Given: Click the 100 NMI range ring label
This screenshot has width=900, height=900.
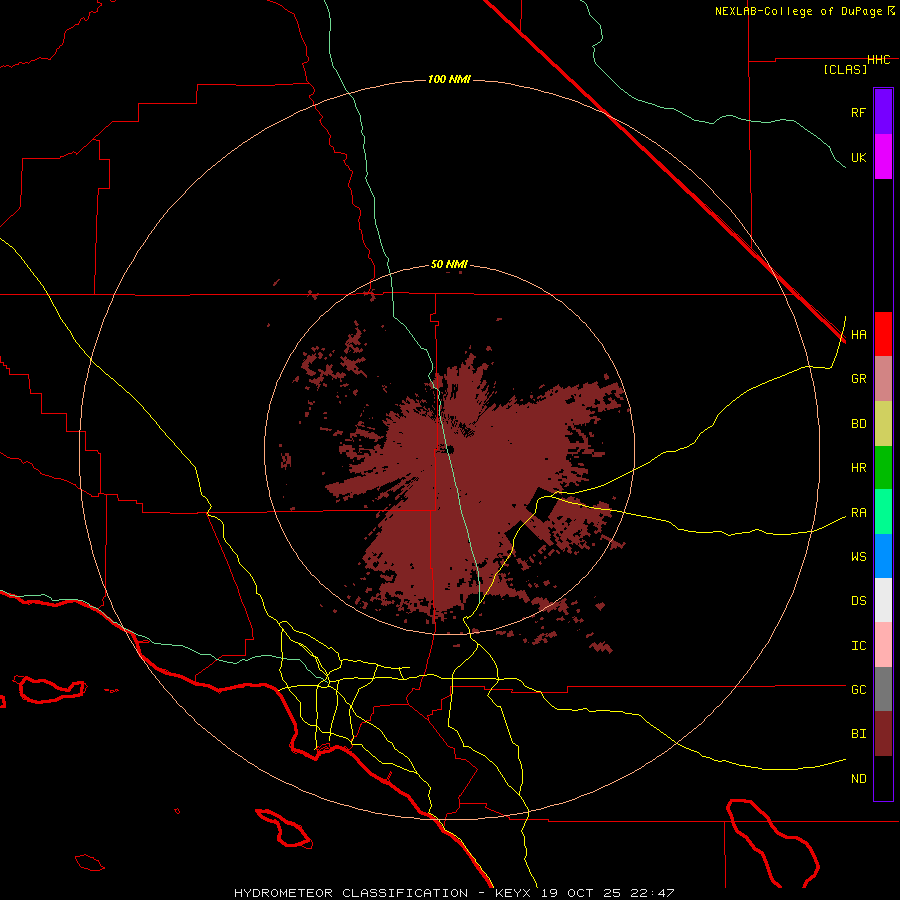Looking at the screenshot, I should click(449, 79).
